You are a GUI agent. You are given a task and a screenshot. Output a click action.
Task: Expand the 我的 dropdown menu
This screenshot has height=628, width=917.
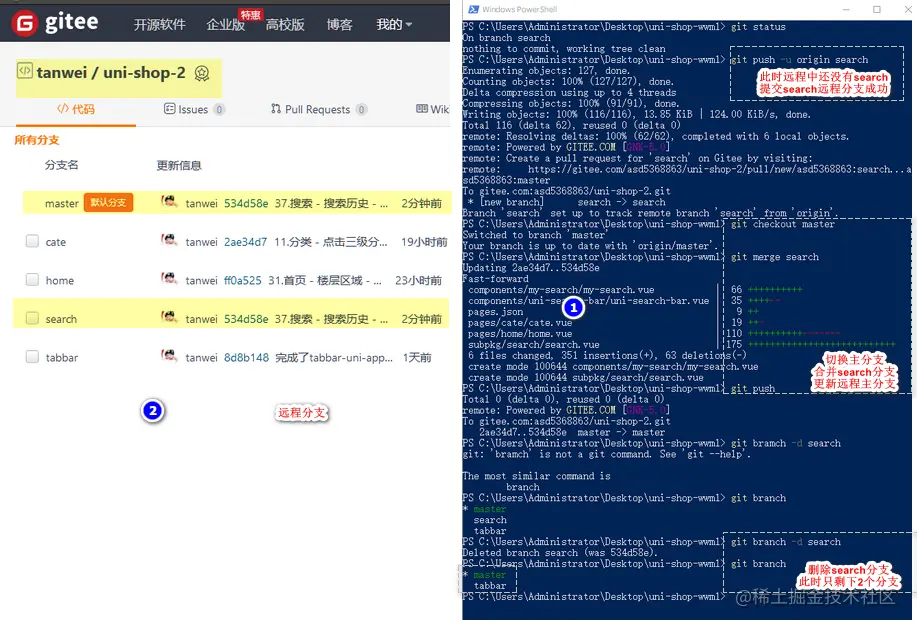coord(394,25)
